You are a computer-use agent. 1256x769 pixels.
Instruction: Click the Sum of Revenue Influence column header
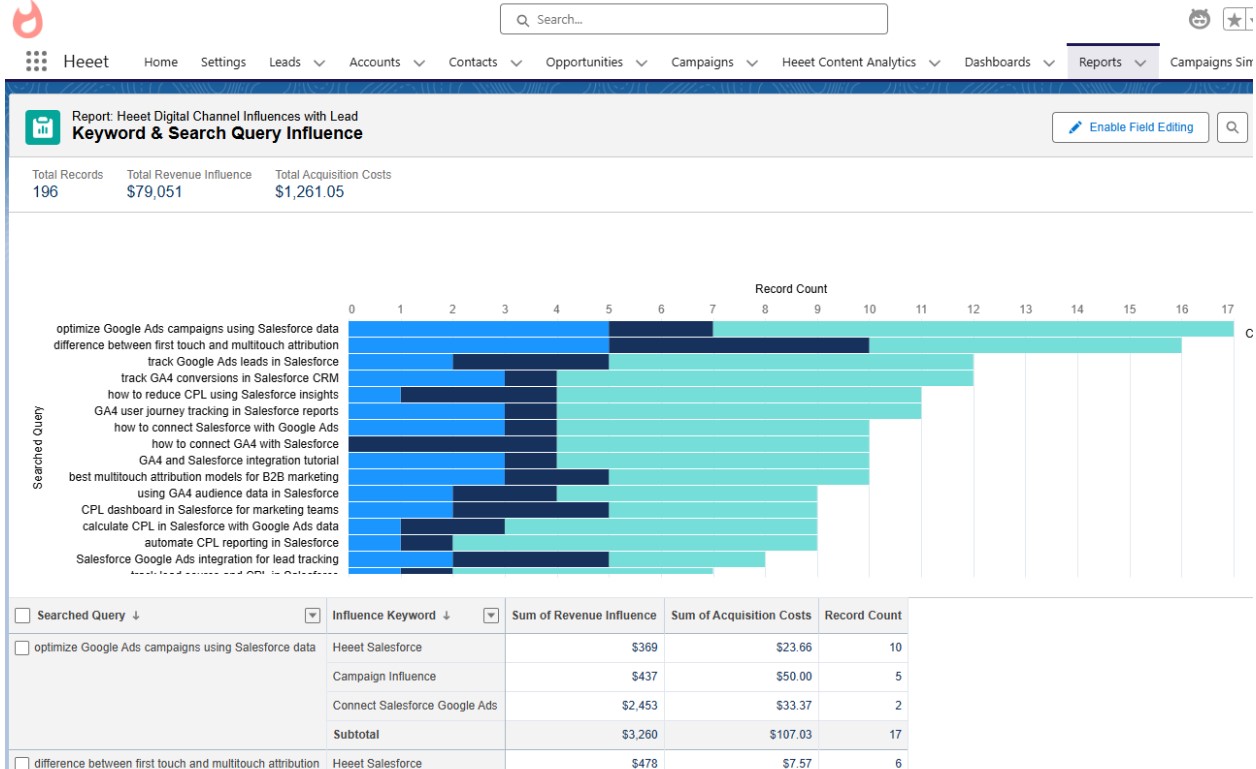pos(584,616)
